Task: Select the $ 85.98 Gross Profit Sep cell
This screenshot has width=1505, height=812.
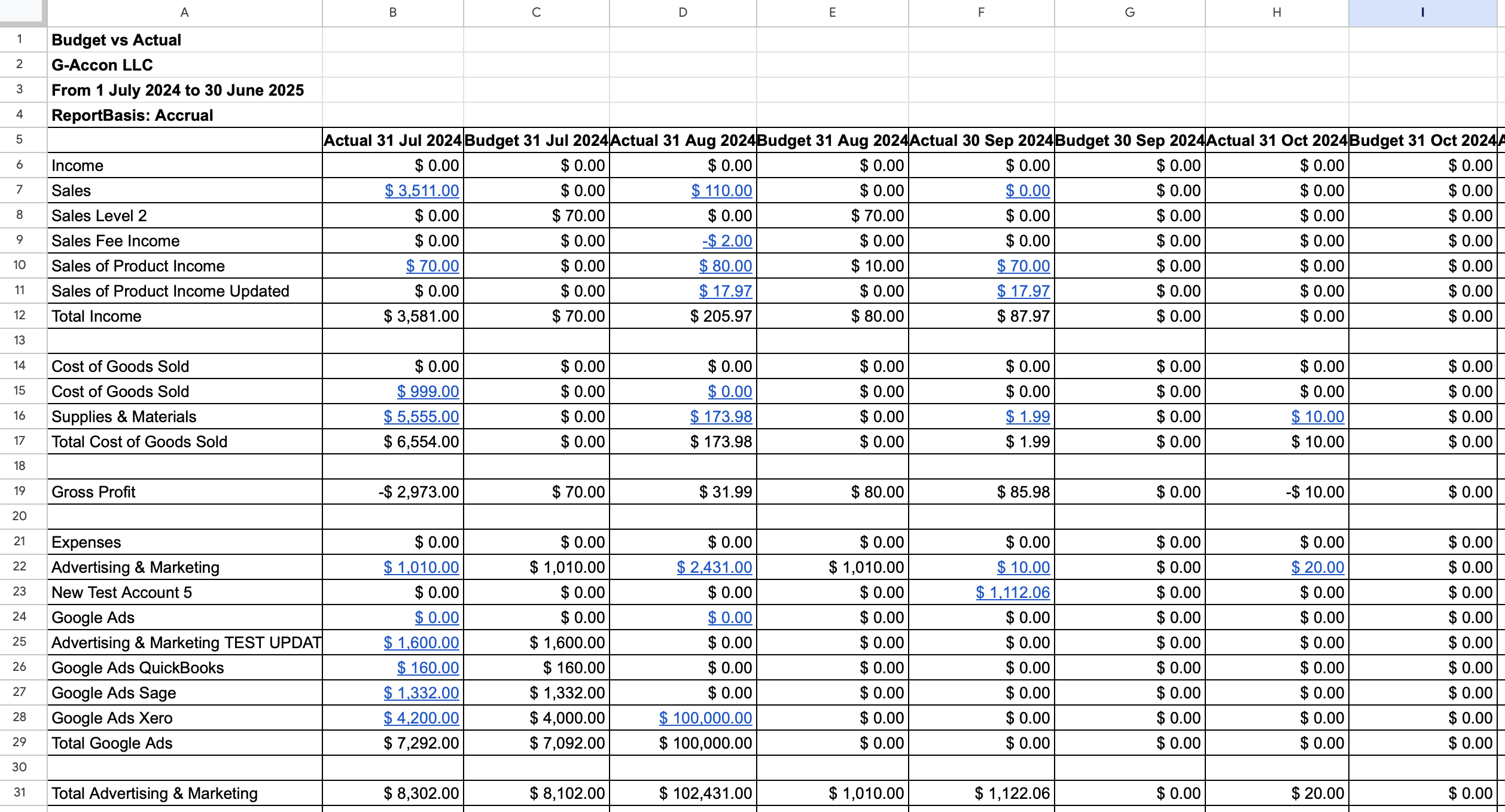Action: point(982,492)
